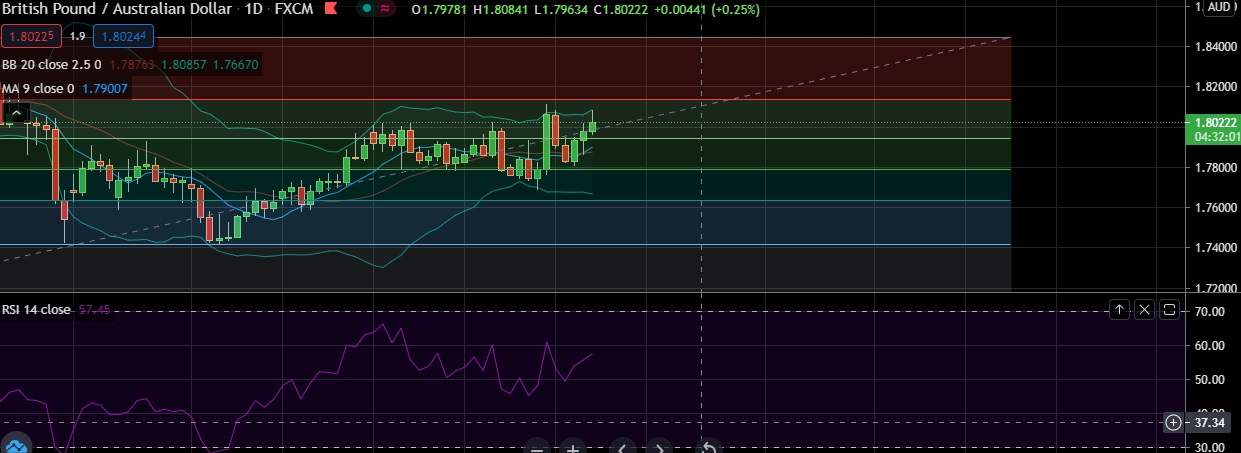Click the RSI scale value 70.00
The width and height of the screenshot is (1241, 453).
1210,312
